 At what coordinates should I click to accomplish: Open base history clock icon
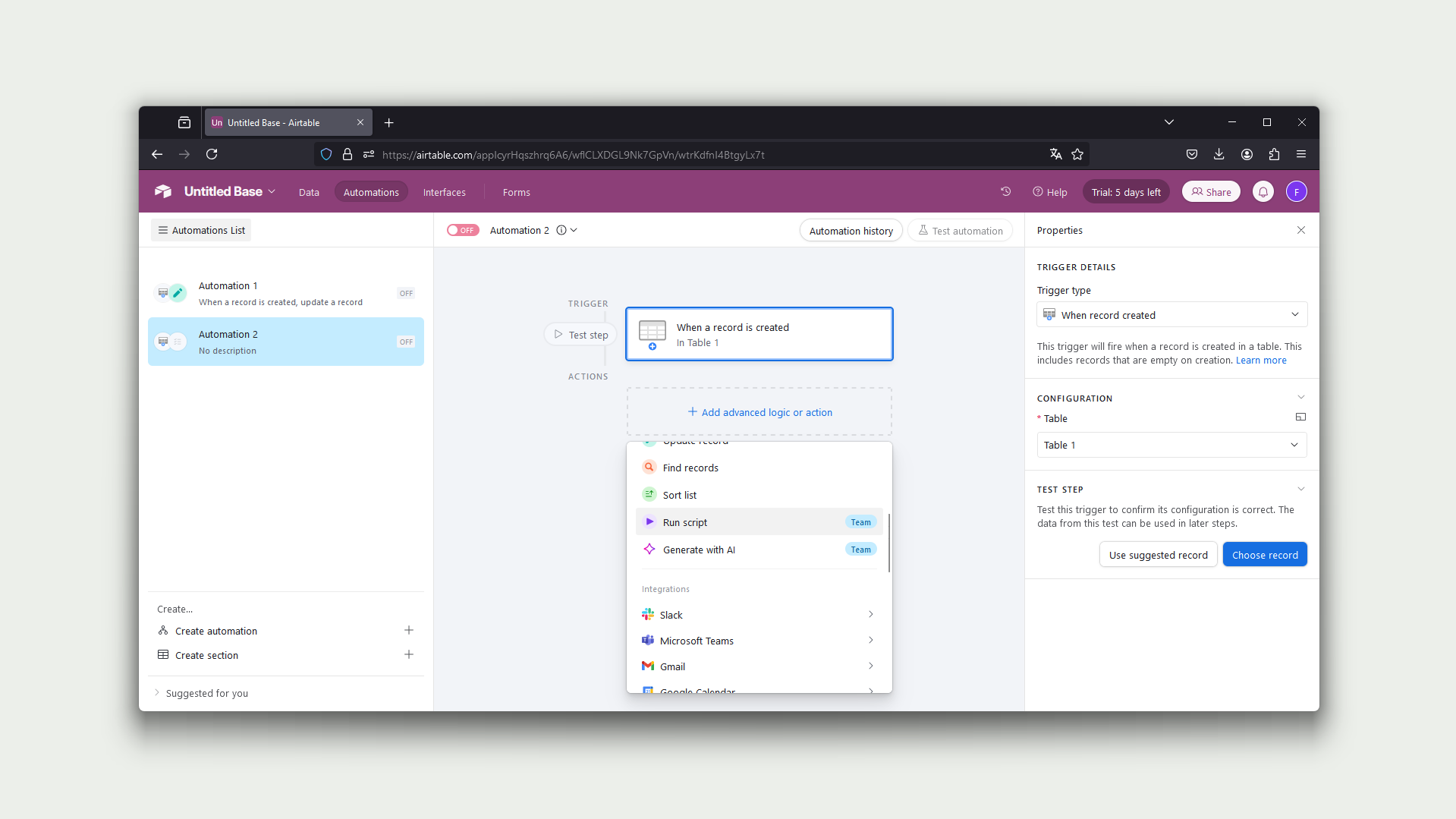pyautogui.click(x=1006, y=192)
